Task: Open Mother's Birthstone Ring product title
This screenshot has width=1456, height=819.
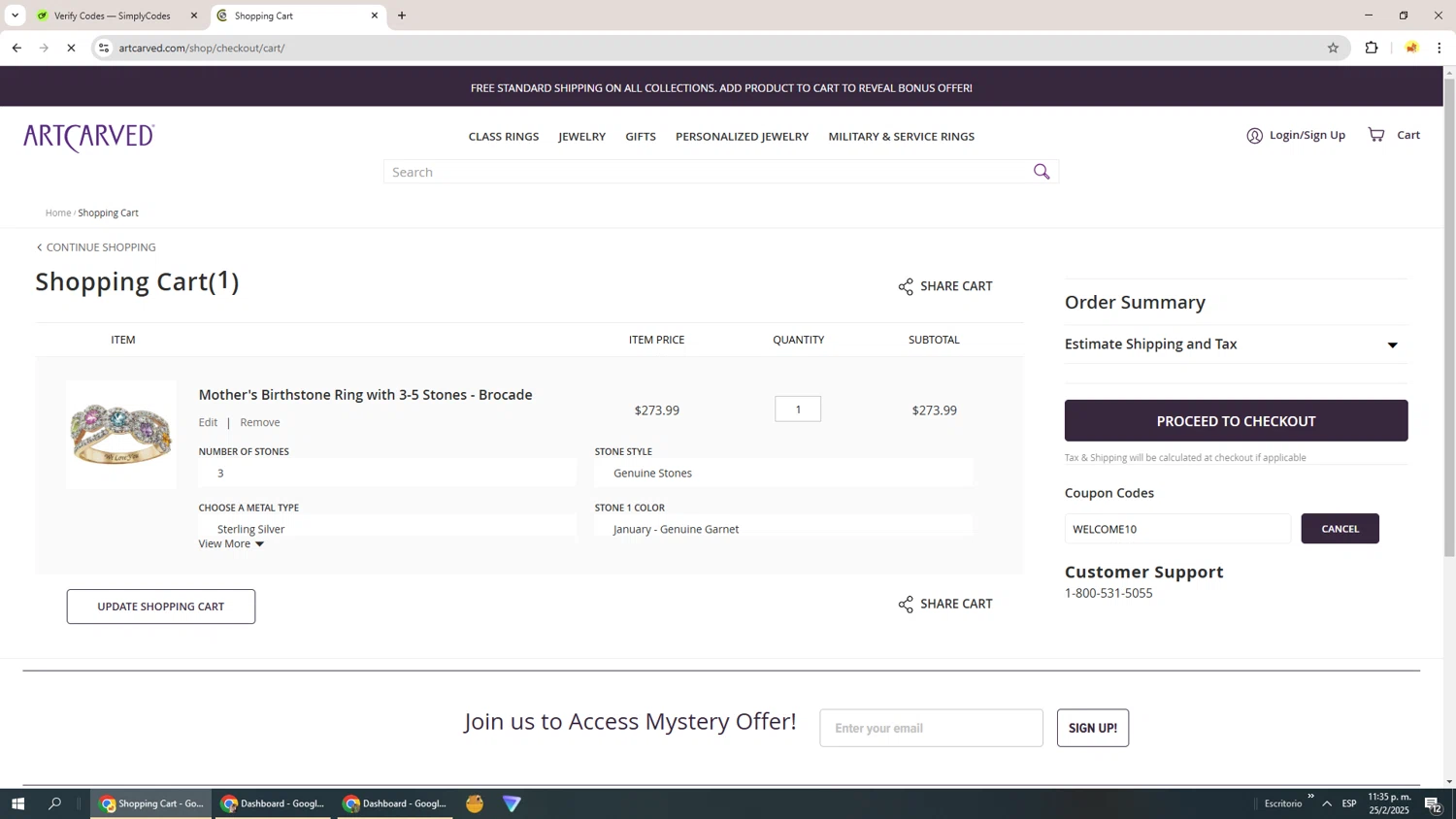Action: (365, 395)
